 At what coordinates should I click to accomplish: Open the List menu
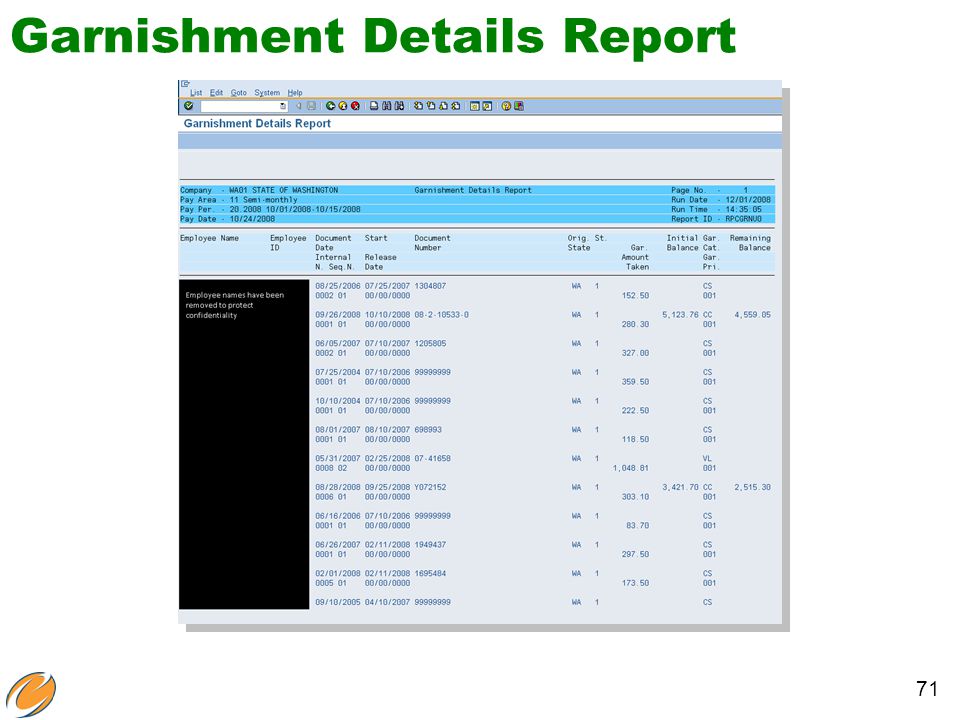pos(196,92)
